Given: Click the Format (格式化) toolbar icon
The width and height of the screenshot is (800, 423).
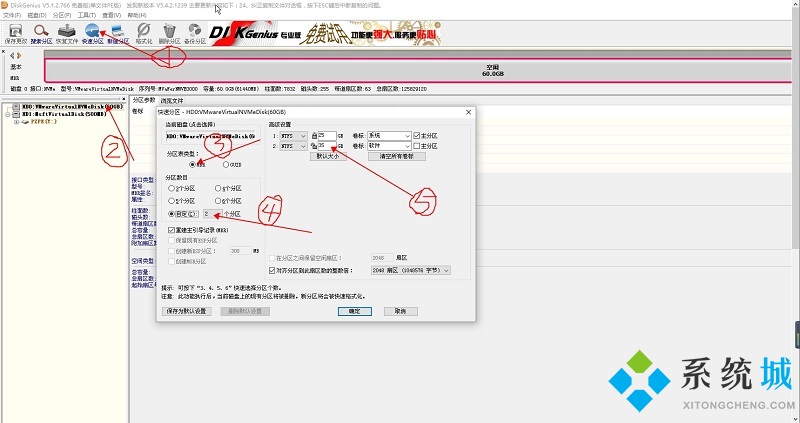Looking at the screenshot, I should click(x=144, y=33).
